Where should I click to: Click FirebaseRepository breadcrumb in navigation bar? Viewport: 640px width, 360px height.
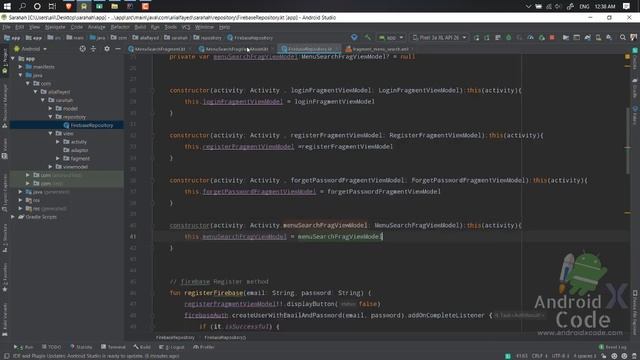pos(250,38)
